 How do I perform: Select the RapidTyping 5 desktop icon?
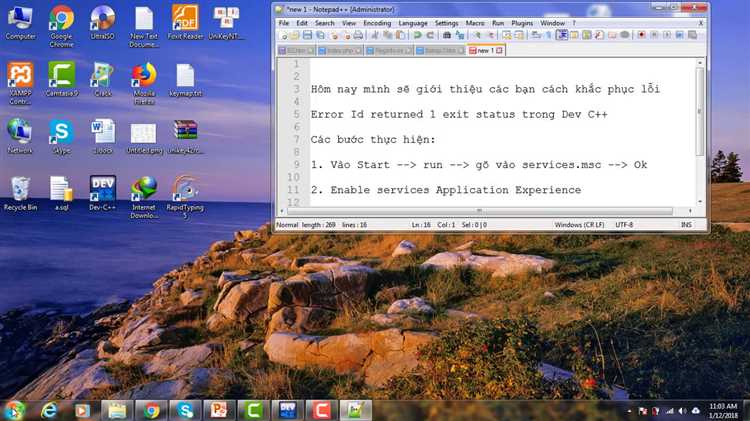coord(185,198)
